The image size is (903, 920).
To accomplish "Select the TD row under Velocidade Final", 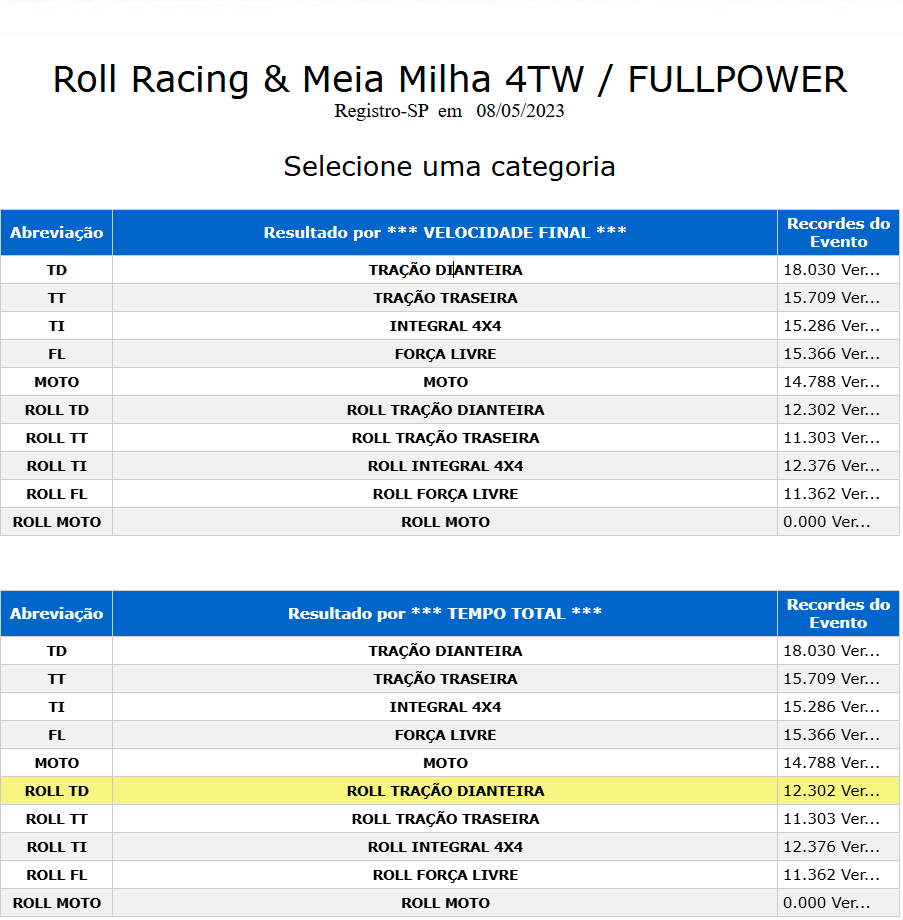I will (57, 270).
